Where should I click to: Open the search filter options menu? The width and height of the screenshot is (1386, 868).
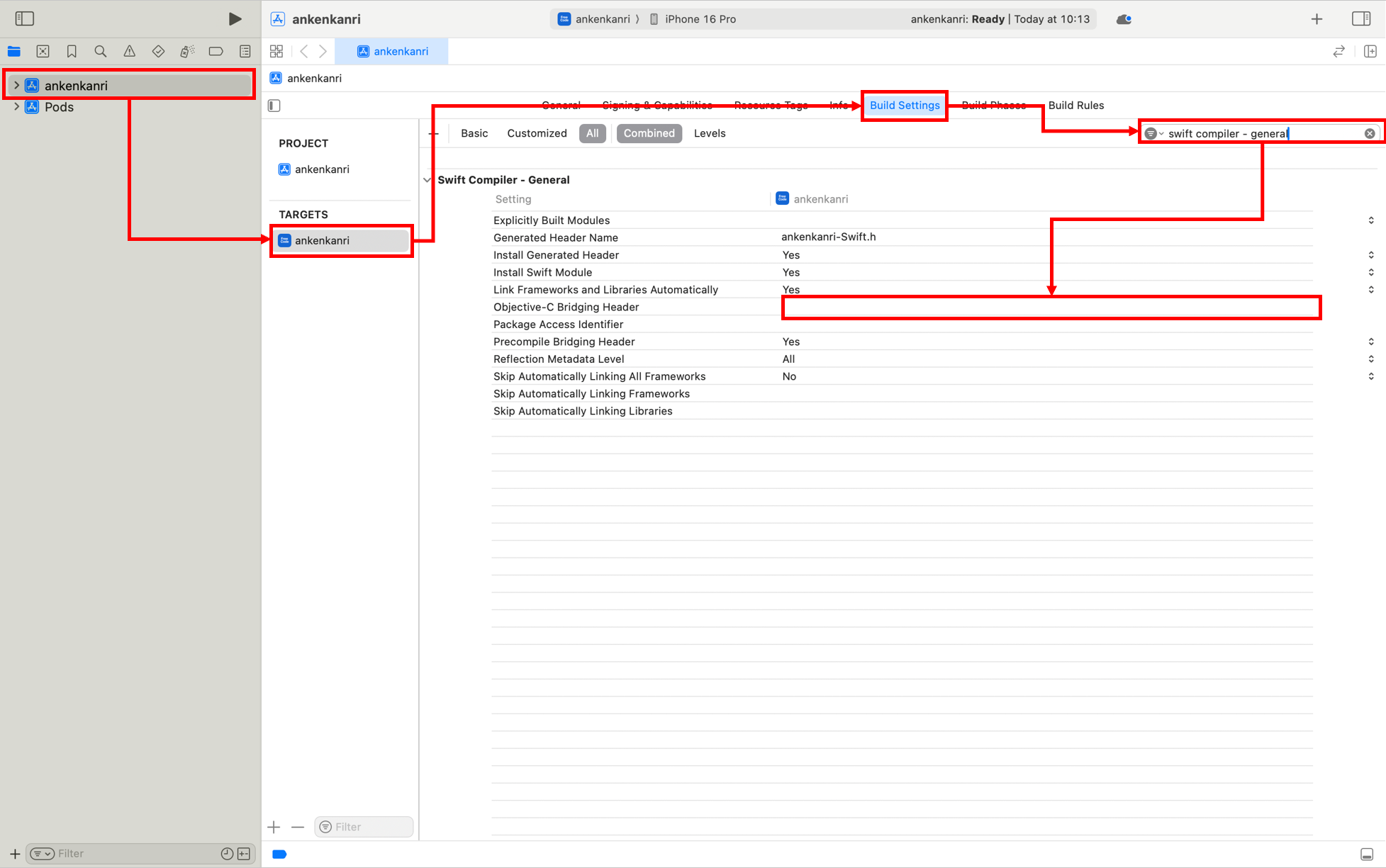1154,133
